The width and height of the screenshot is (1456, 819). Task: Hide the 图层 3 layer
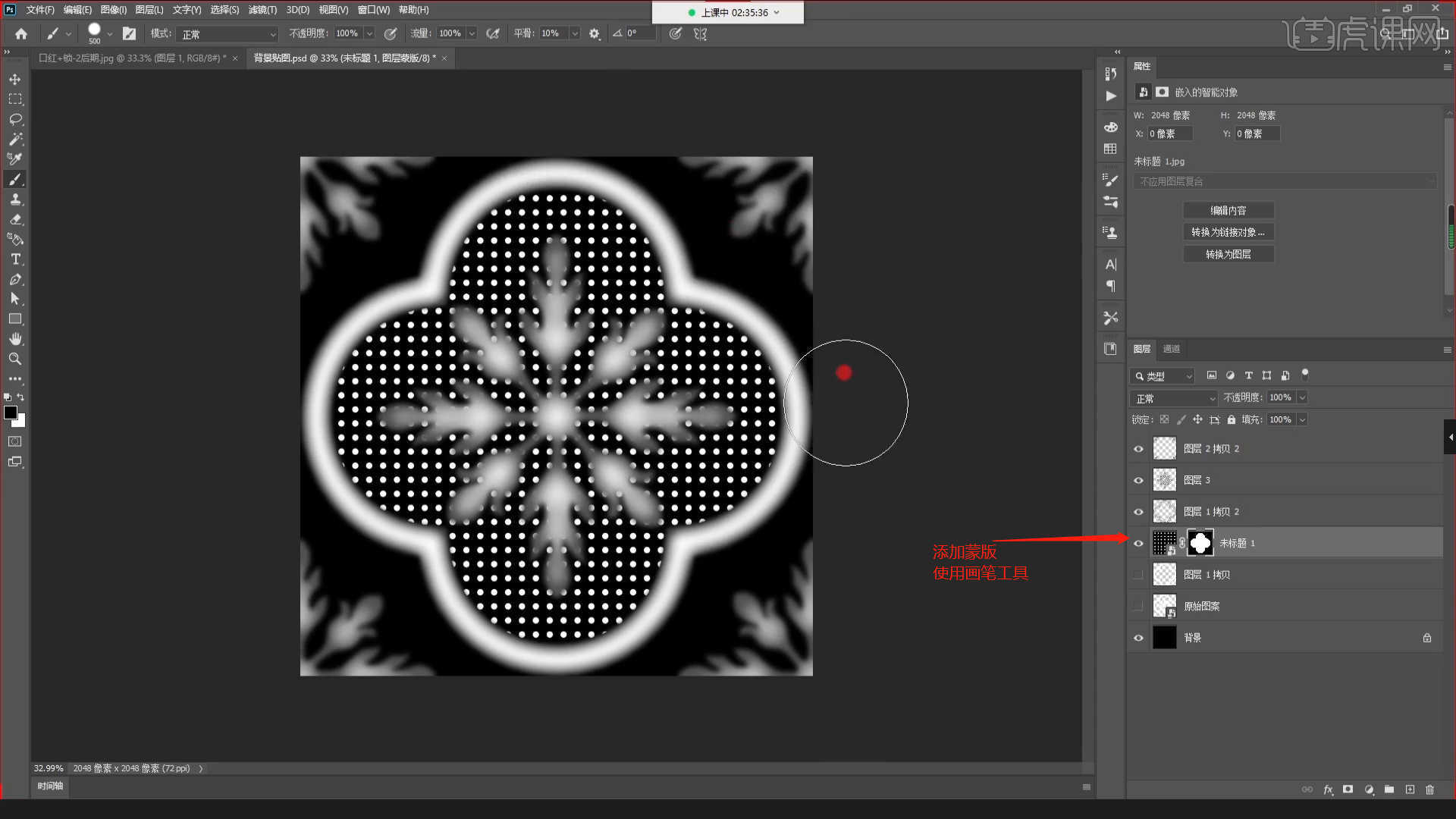point(1138,480)
